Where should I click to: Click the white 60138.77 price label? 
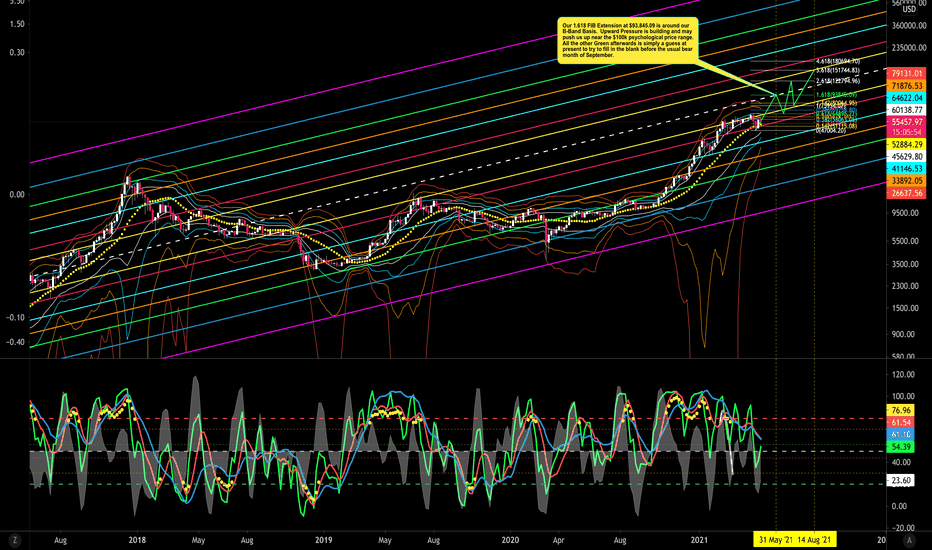click(x=906, y=110)
